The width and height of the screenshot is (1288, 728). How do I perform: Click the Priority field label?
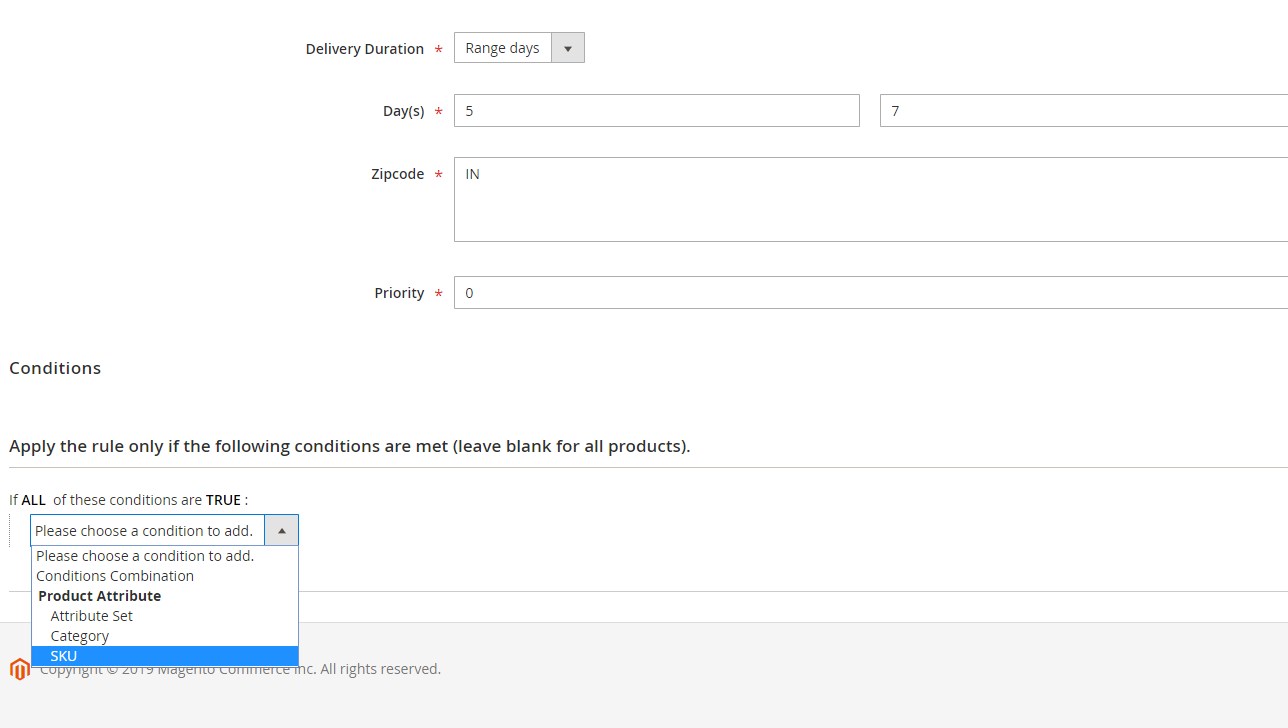(x=399, y=293)
